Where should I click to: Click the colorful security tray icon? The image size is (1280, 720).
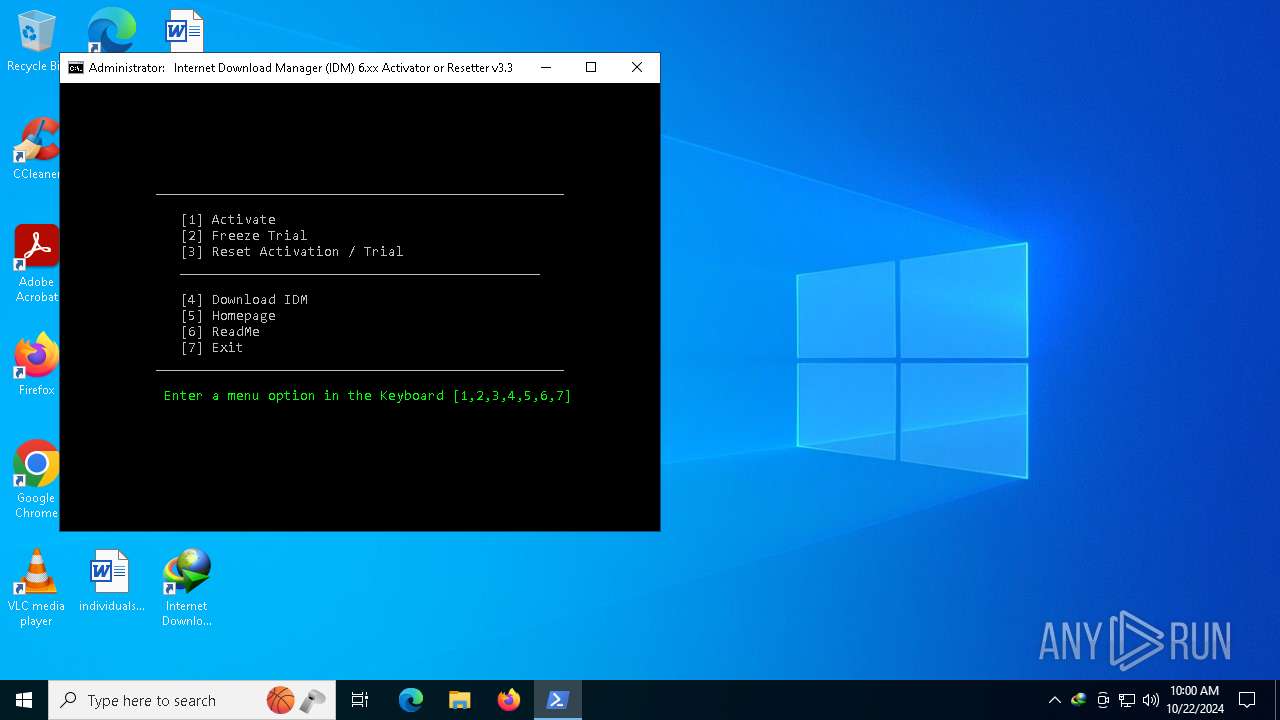1079,700
